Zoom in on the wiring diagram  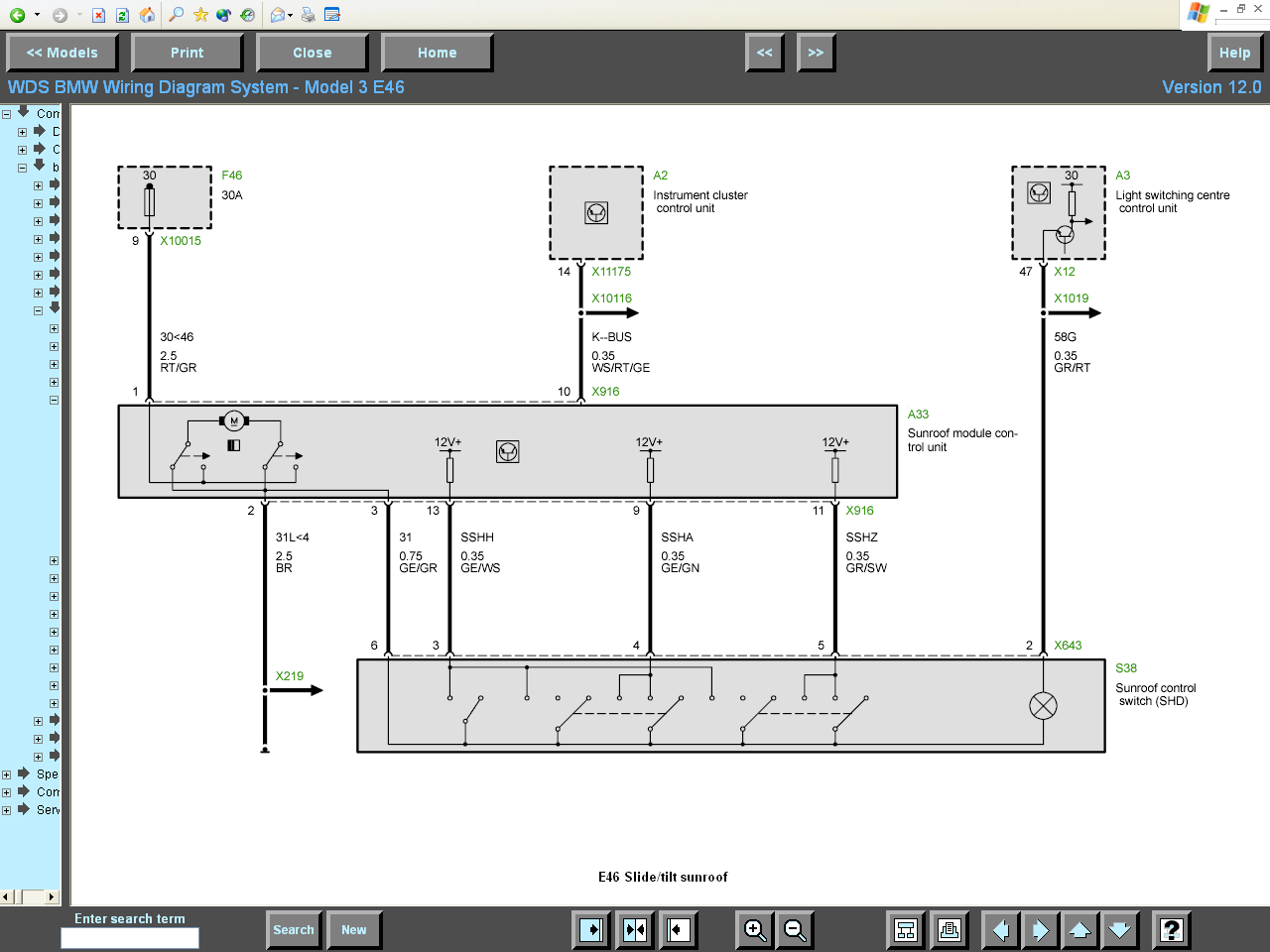(x=755, y=930)
